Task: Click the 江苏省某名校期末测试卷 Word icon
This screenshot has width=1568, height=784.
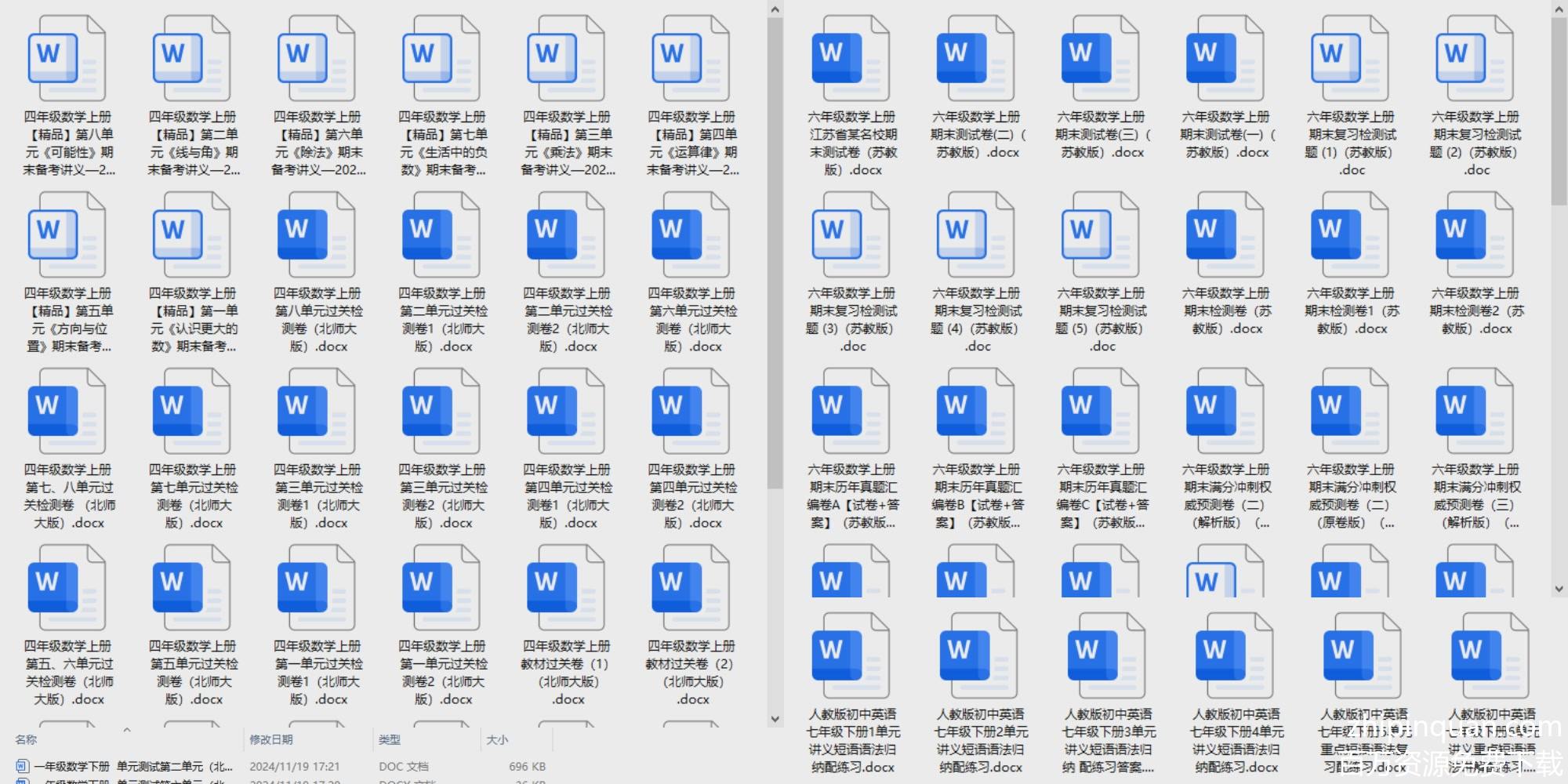Action: click(x=851, y=59)
